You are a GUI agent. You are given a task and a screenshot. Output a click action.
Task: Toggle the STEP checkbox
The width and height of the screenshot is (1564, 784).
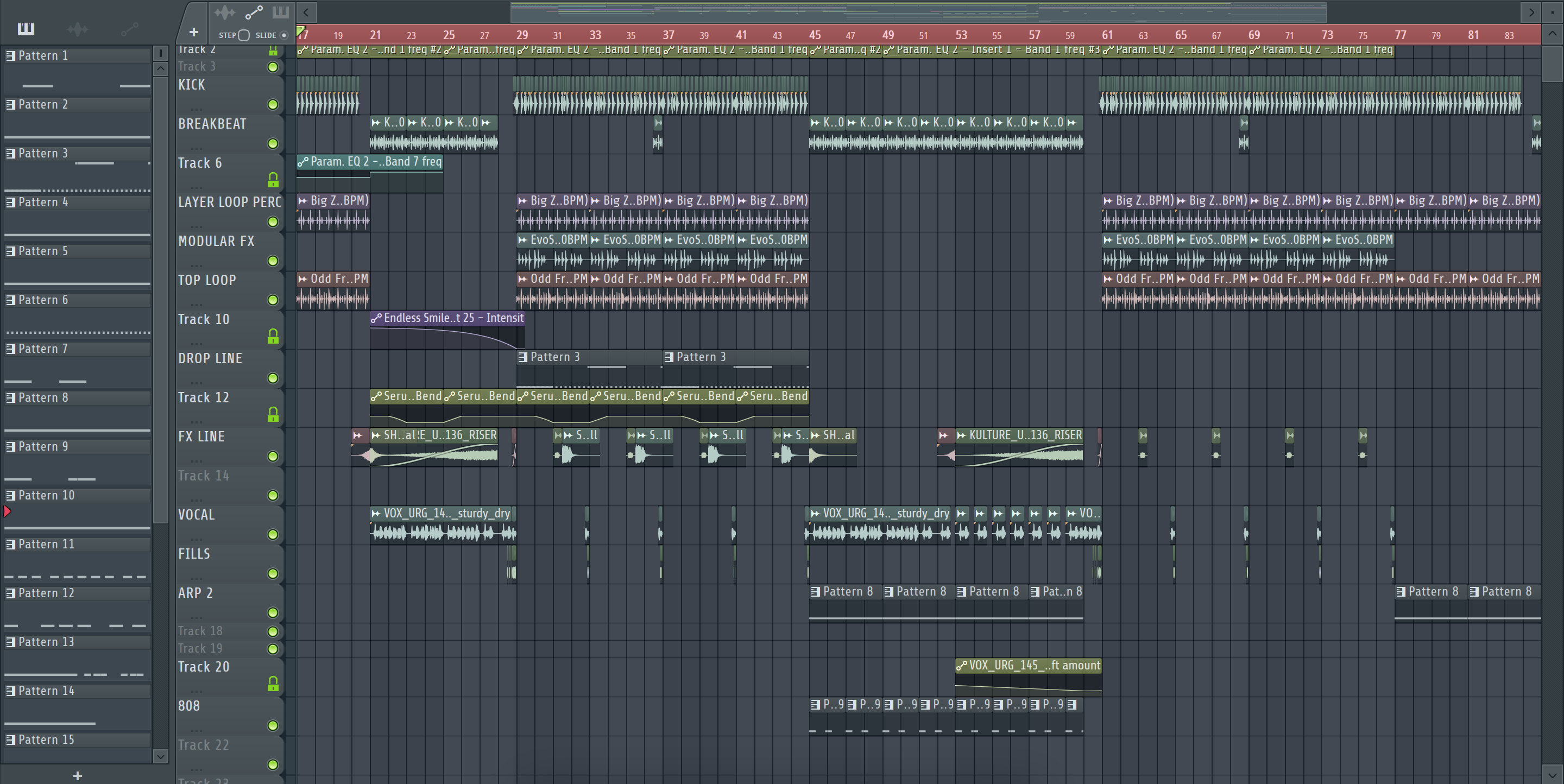tap(243, 35)
